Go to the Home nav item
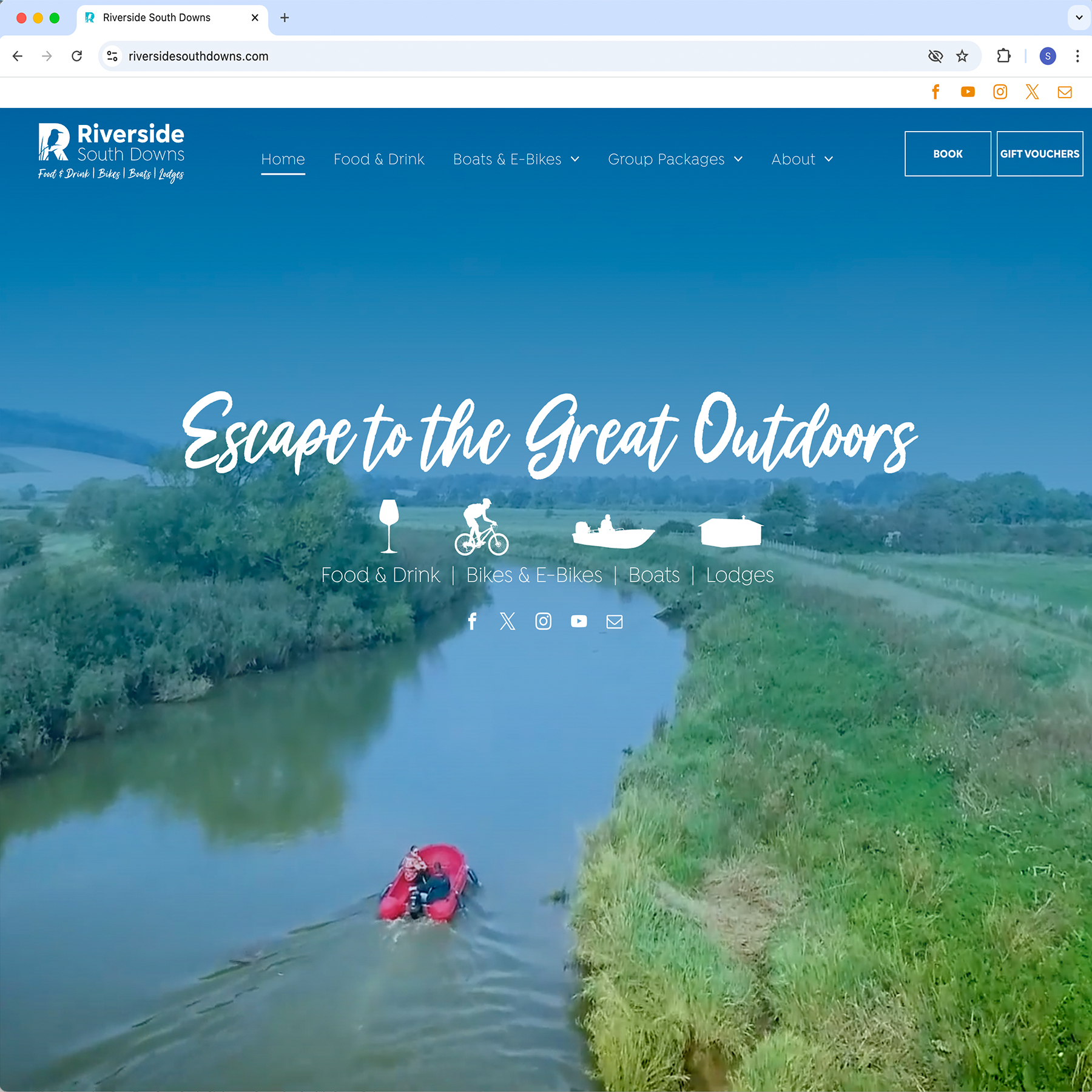1092x1092 pixels. coord(283,159)
